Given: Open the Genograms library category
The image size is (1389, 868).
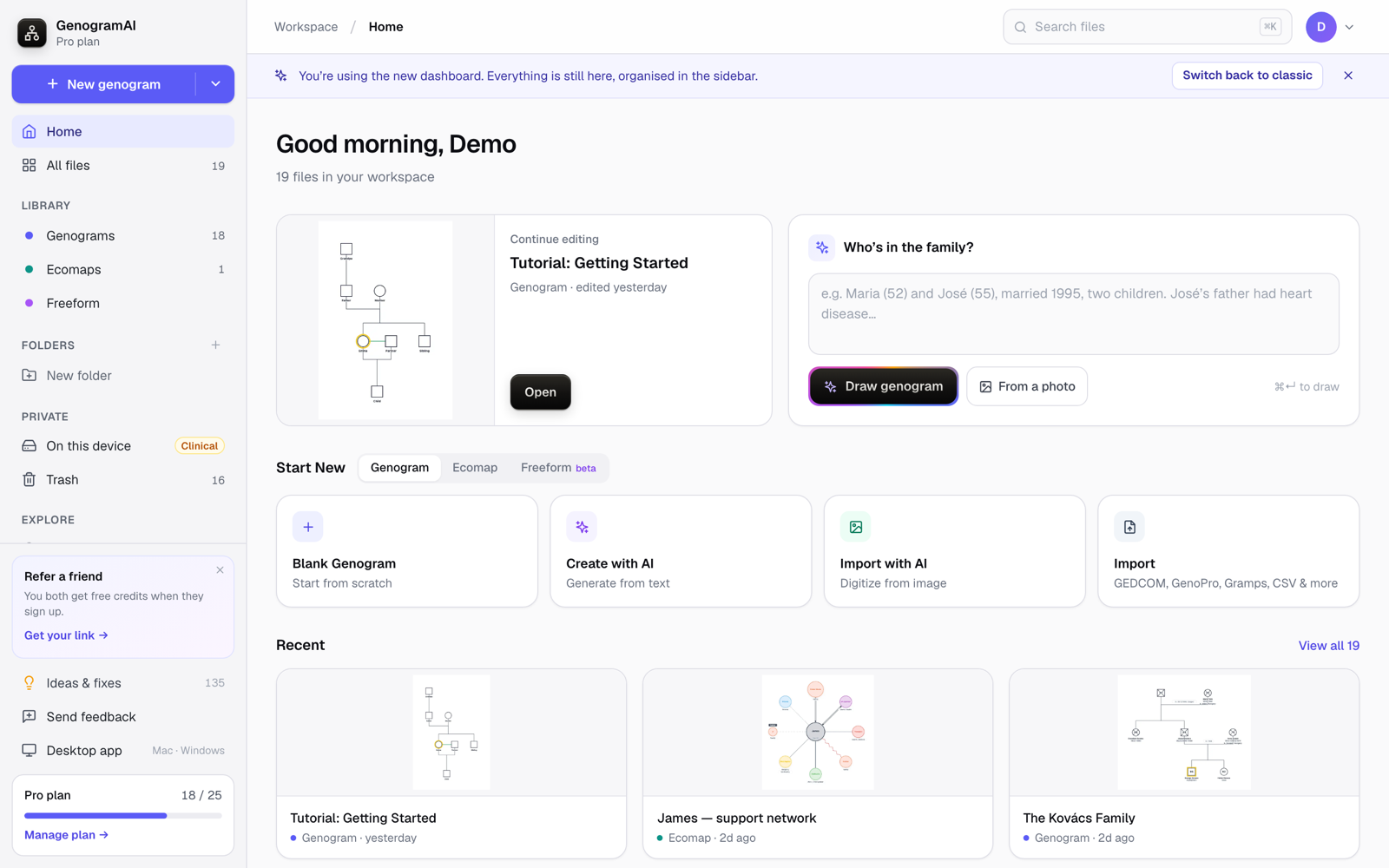Looking at the screenshot, I should pyautogui.click(x=123, y=236).
